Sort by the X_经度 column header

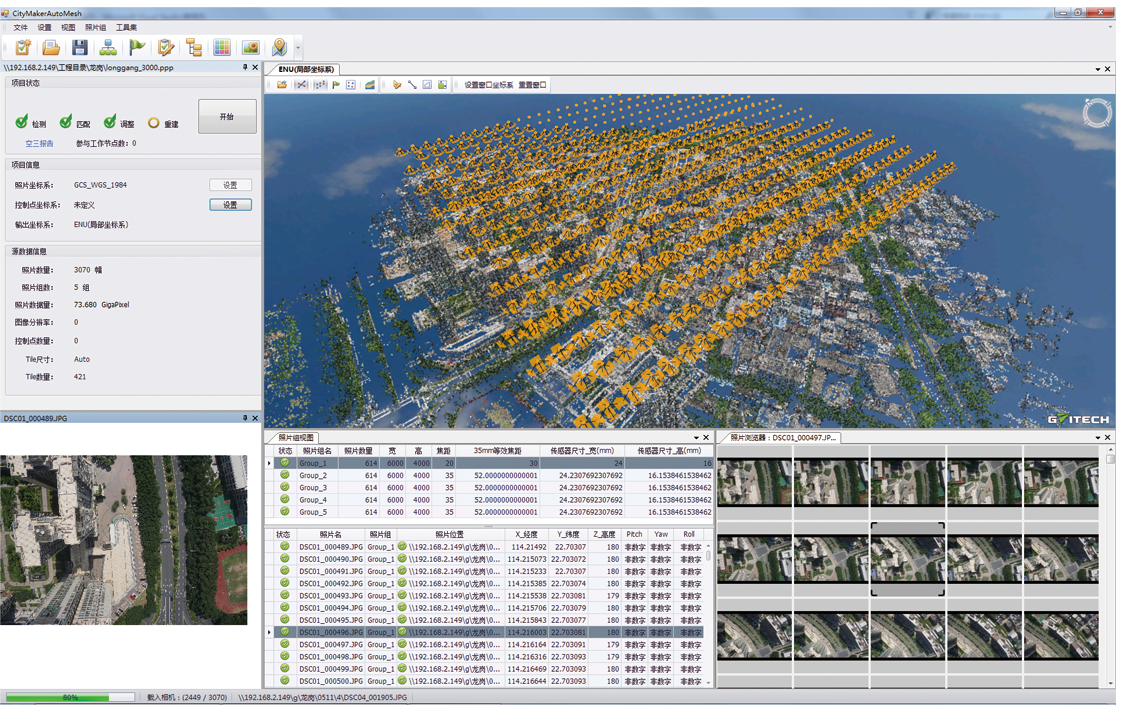click(526, 534)
